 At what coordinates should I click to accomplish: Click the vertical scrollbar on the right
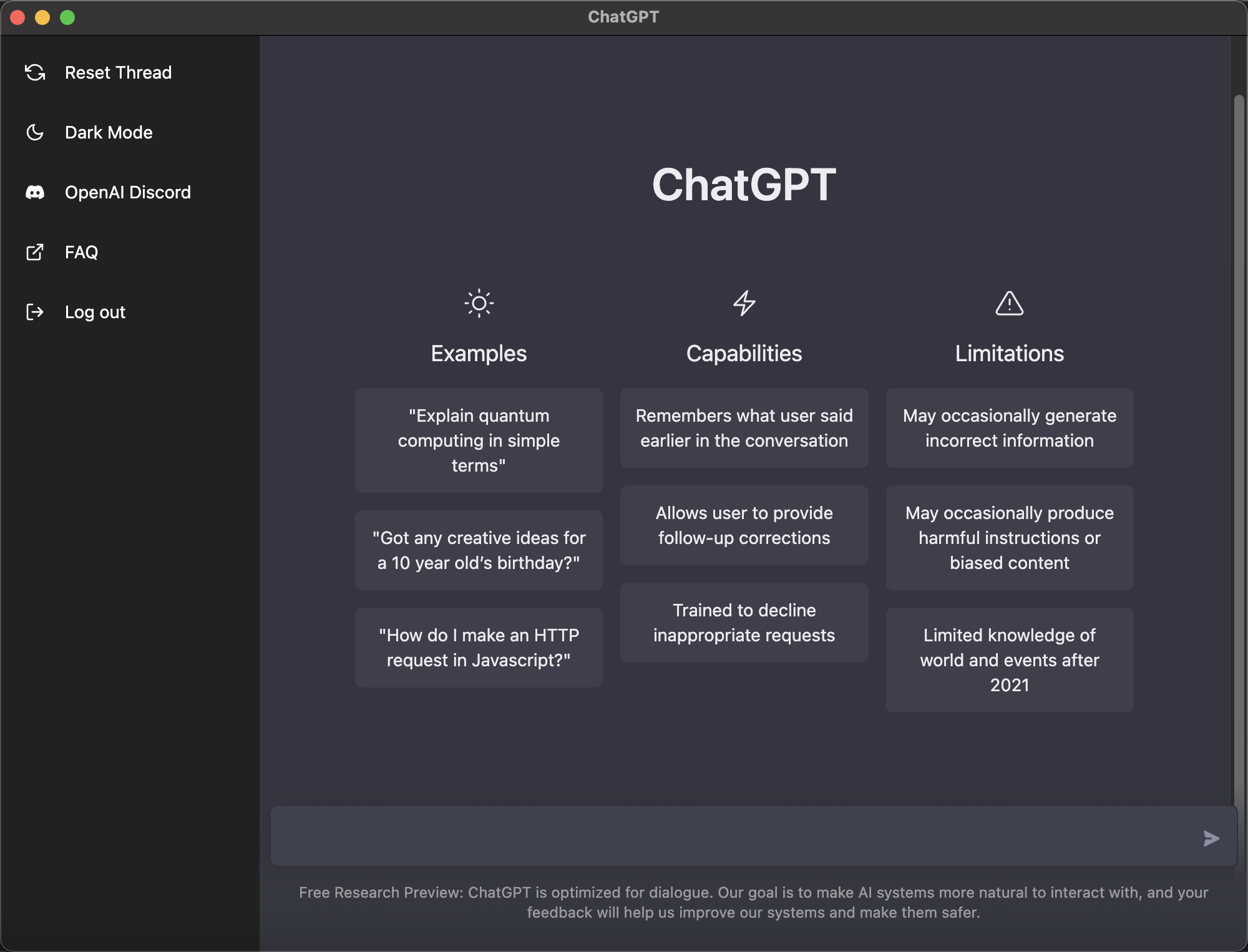pyautogui.click(x=1239, y=437)
